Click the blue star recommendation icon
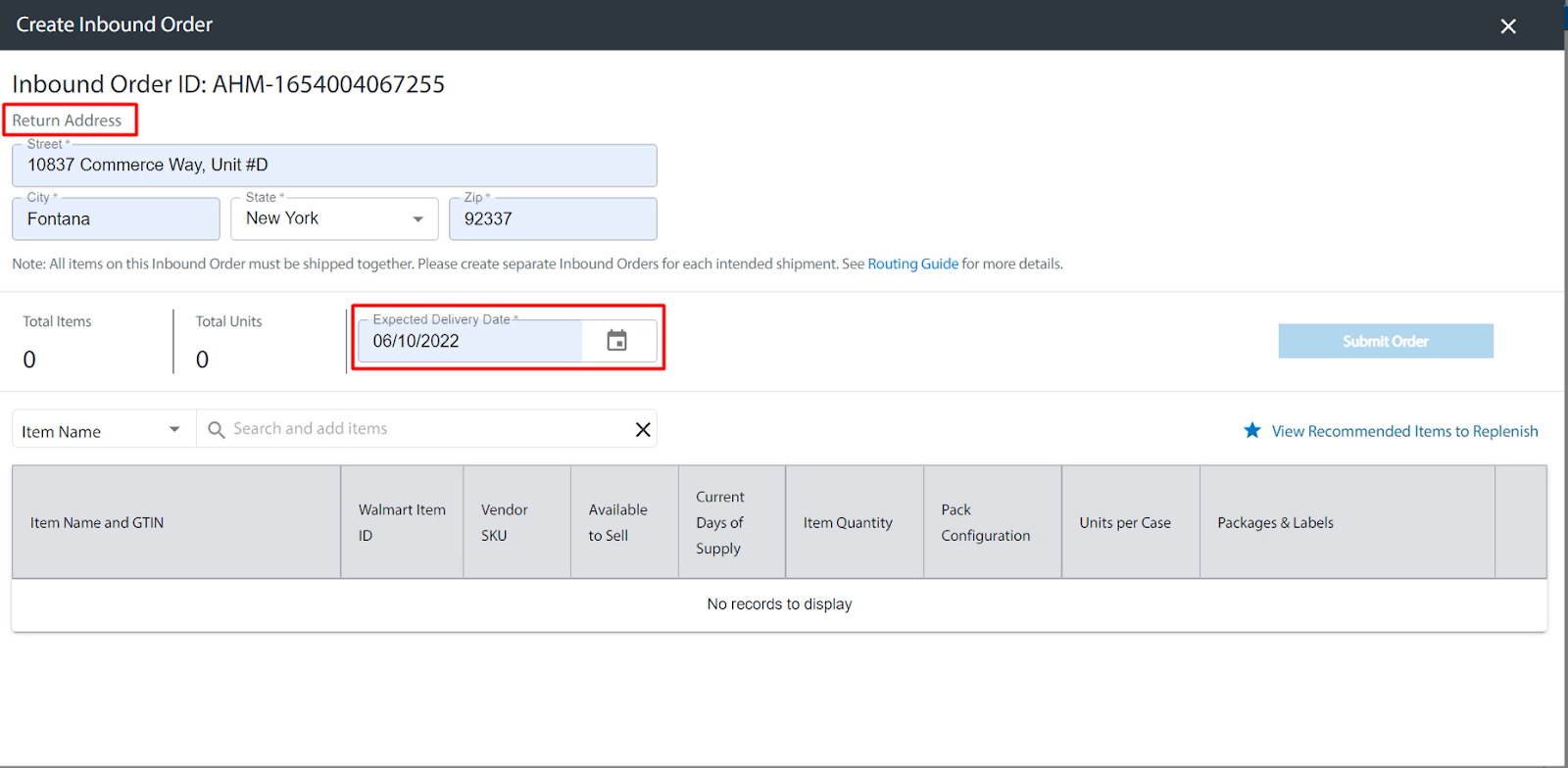1568x768 pixels. tap(1252, 430)
